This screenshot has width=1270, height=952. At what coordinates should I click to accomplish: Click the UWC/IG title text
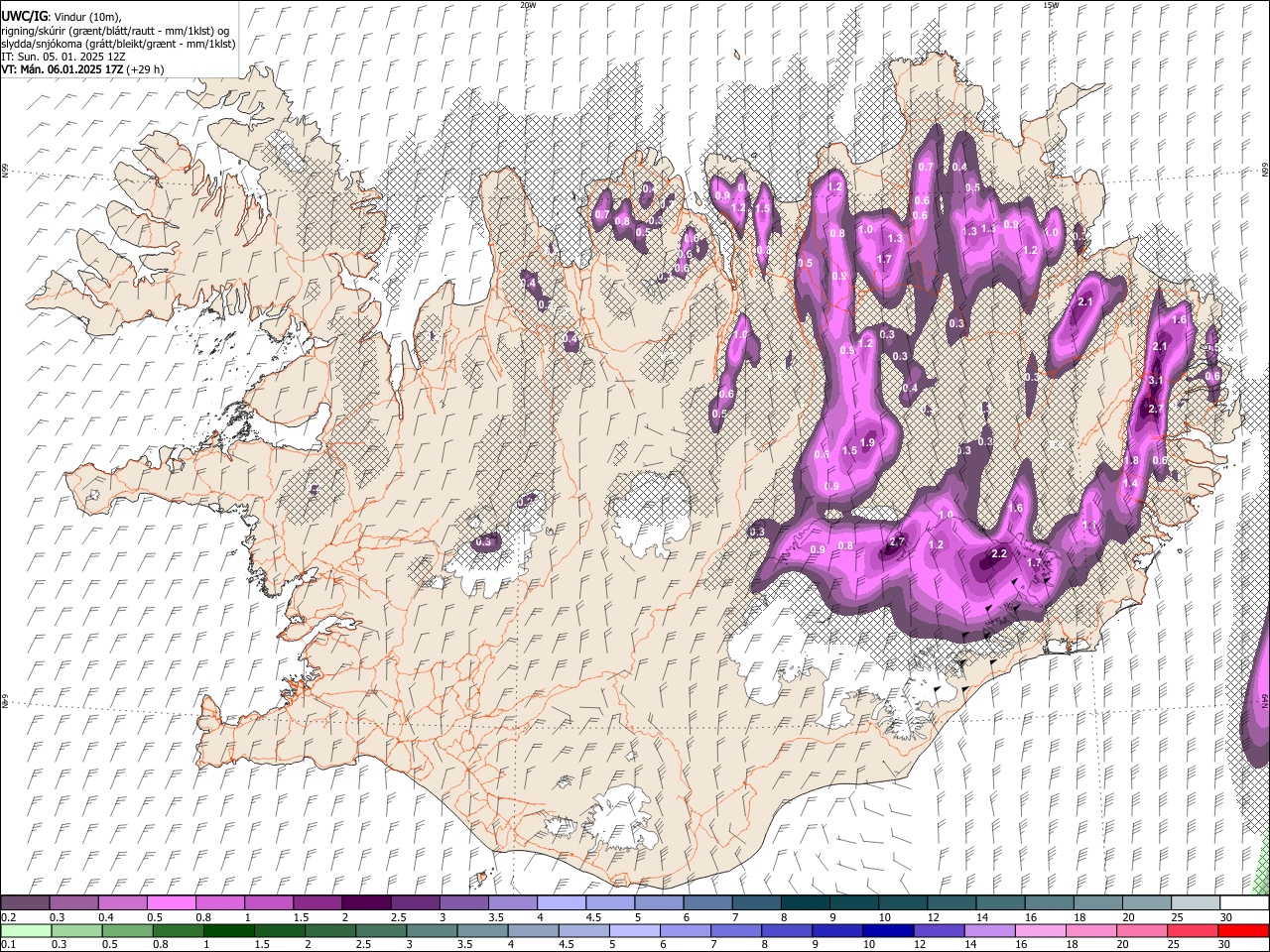[23, 17]
